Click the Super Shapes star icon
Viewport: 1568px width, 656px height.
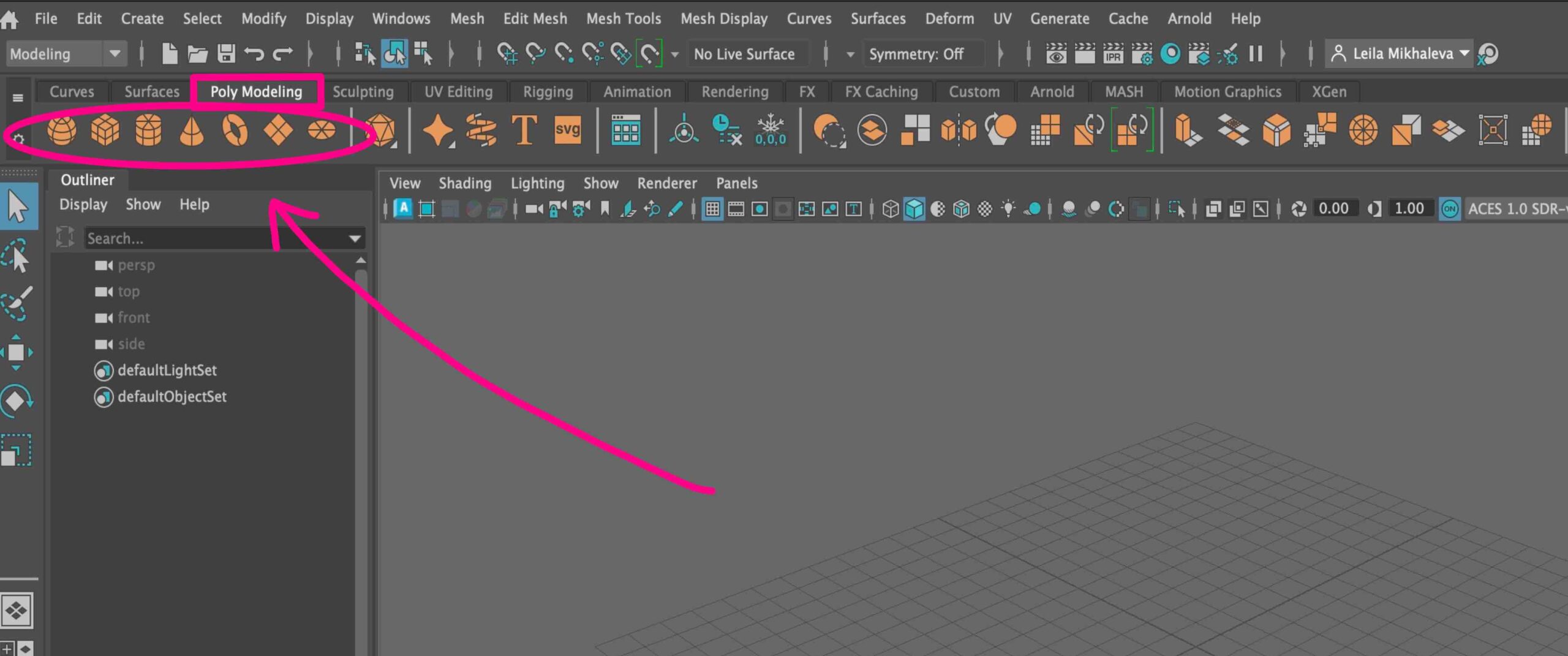(x=438, y=130)
